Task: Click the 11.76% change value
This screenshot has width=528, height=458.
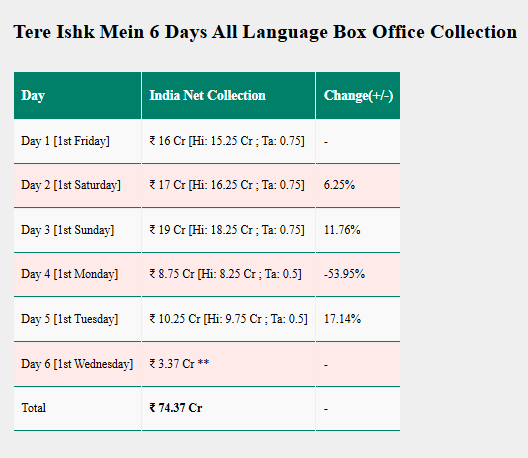Action: point(342,230)
